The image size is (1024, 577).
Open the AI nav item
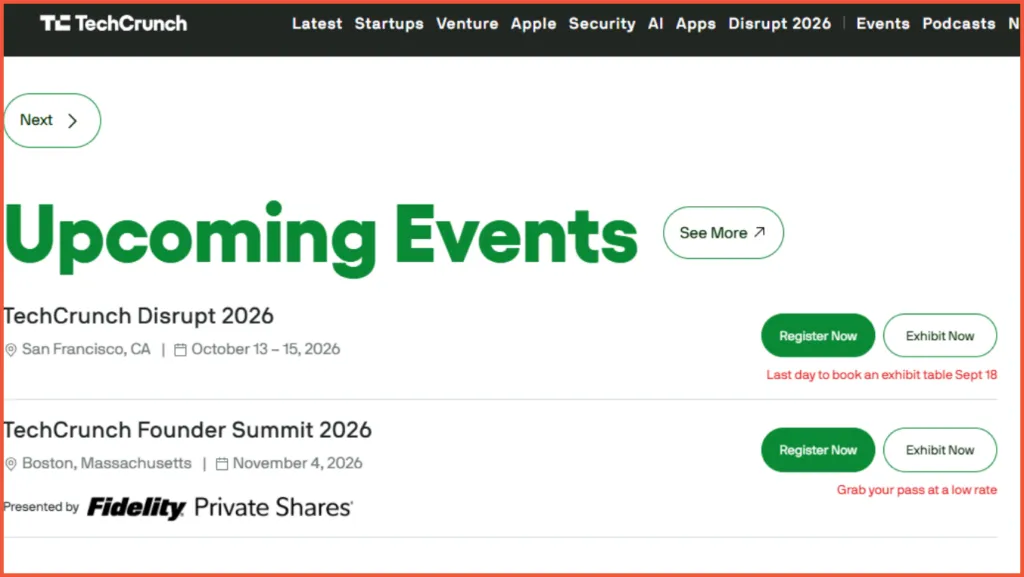(655, 23)
